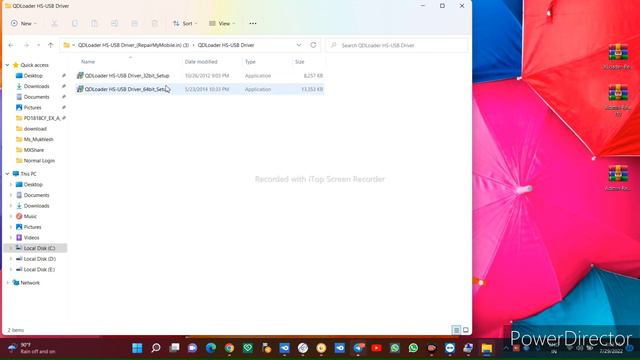The height and width of the screenshot is (360, 640).
Task: Go forward with the forward arrow
Action: click(x=26, y=45)
